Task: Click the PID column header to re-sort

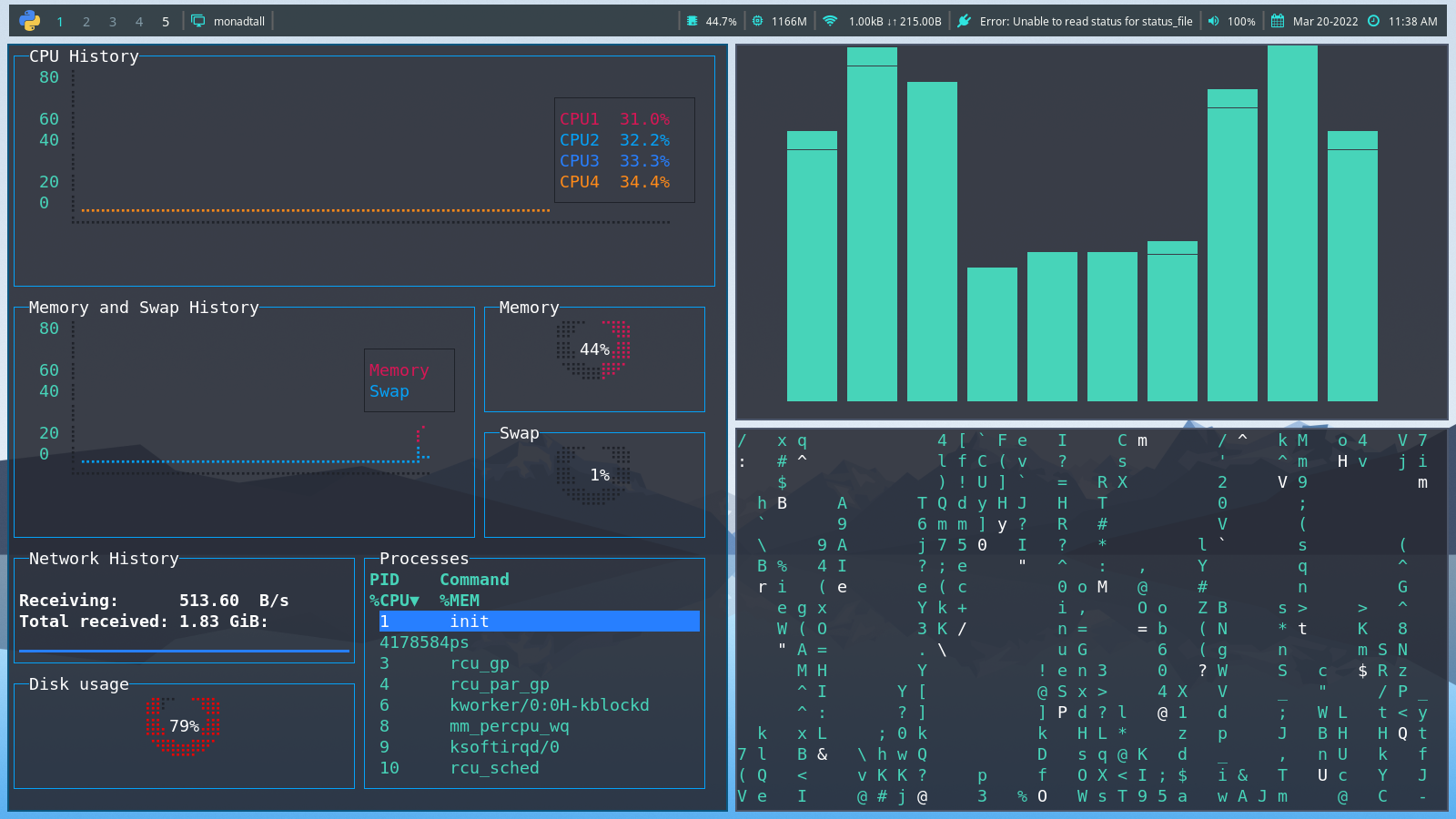Action: 384,579
